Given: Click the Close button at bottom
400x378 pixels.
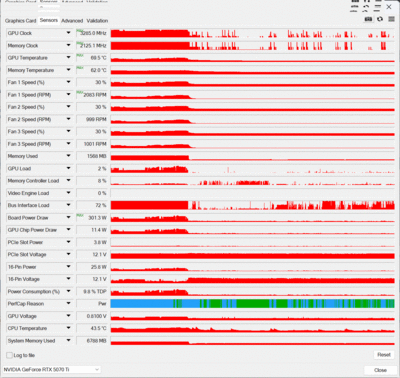Looking at the screenshot, I should pyautogui.click(x=380, y=370).
